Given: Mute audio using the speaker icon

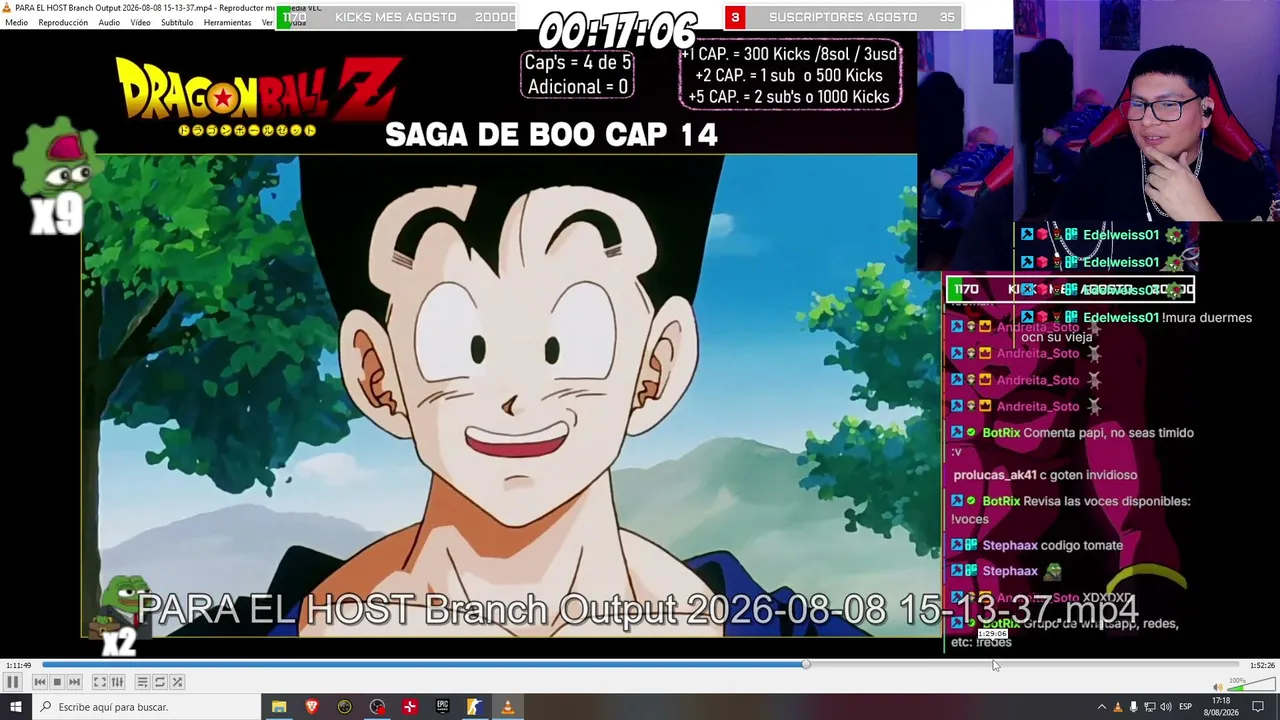Looking at the screenshot, I should point(1218,687).
